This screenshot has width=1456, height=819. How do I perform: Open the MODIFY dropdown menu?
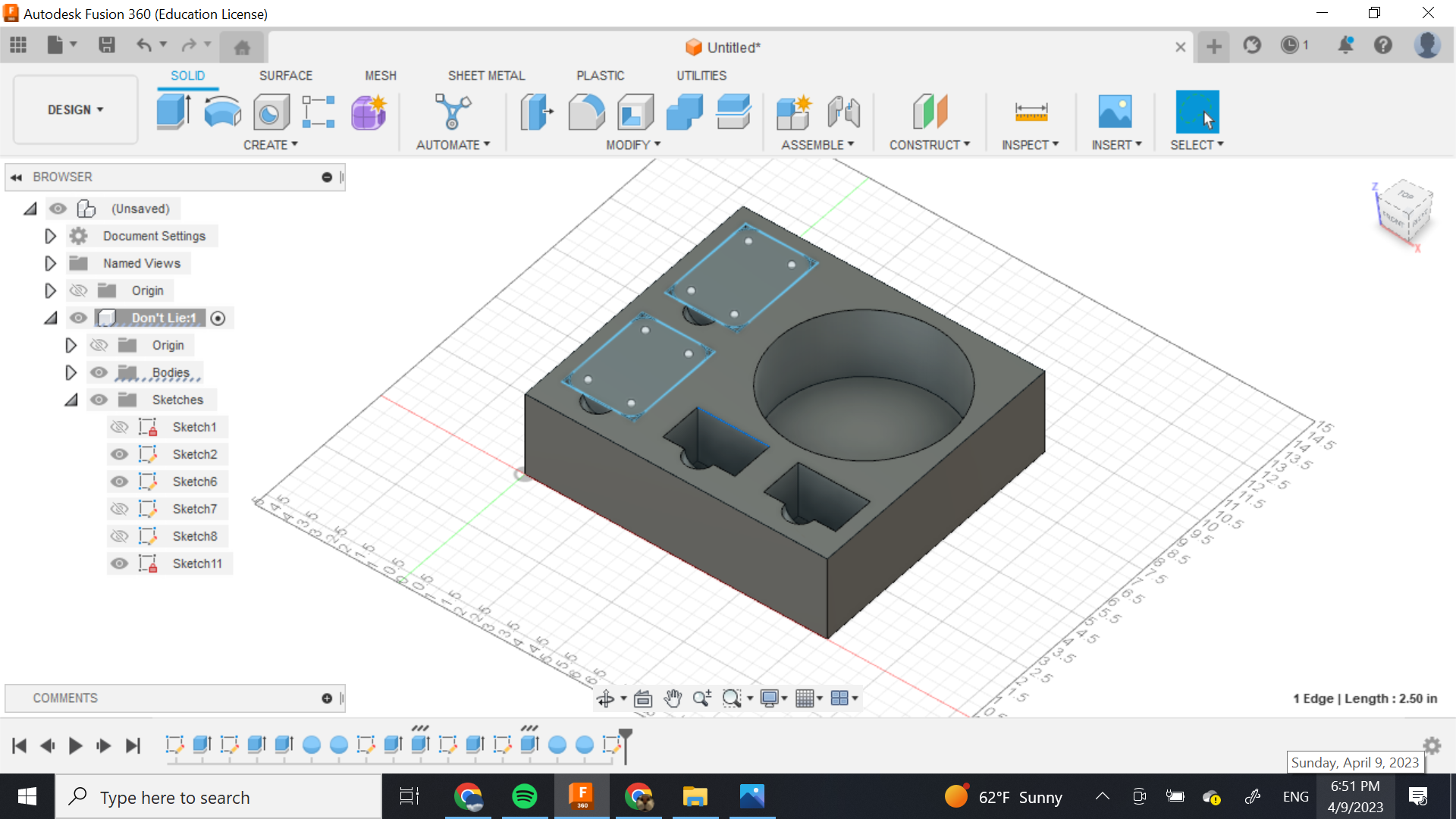[x=632, y=145]
